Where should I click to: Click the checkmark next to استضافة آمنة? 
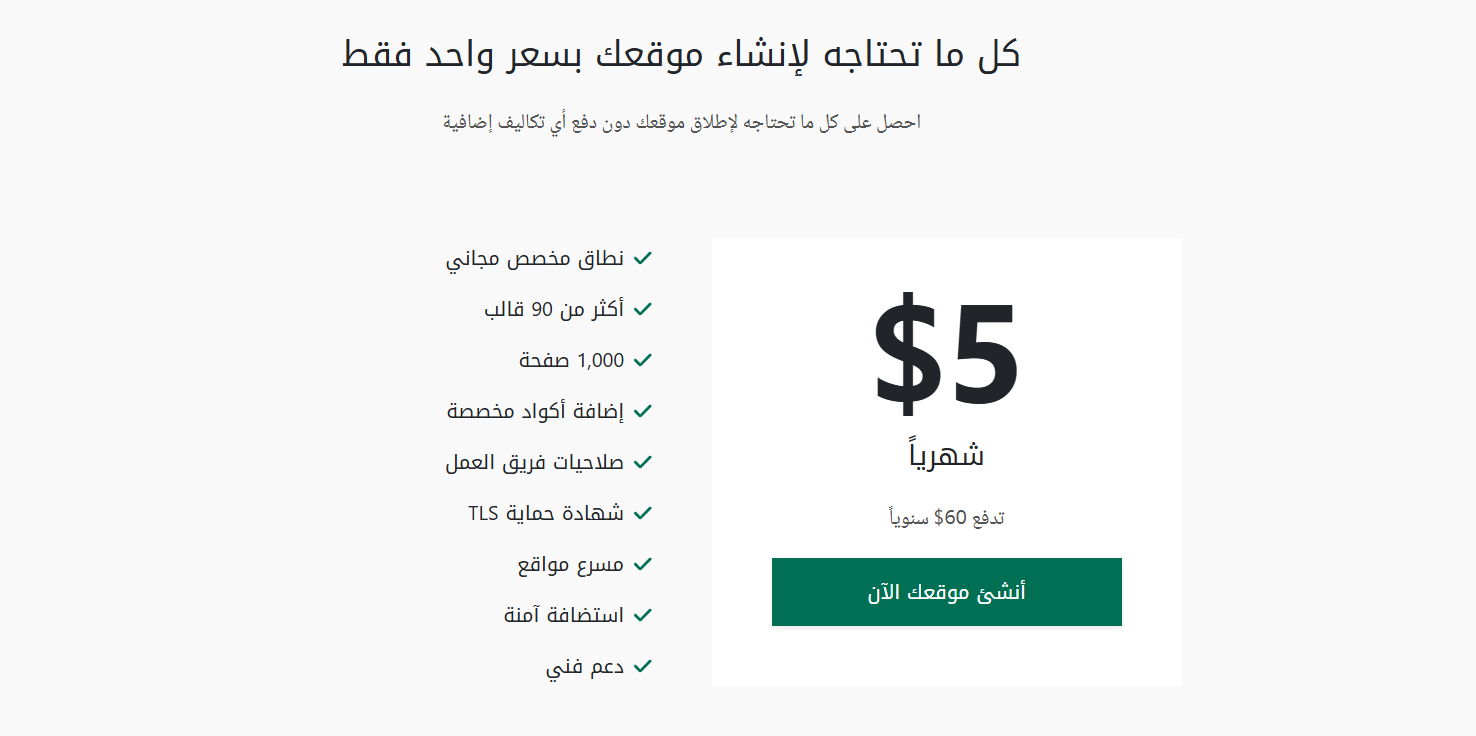(643, 615)
